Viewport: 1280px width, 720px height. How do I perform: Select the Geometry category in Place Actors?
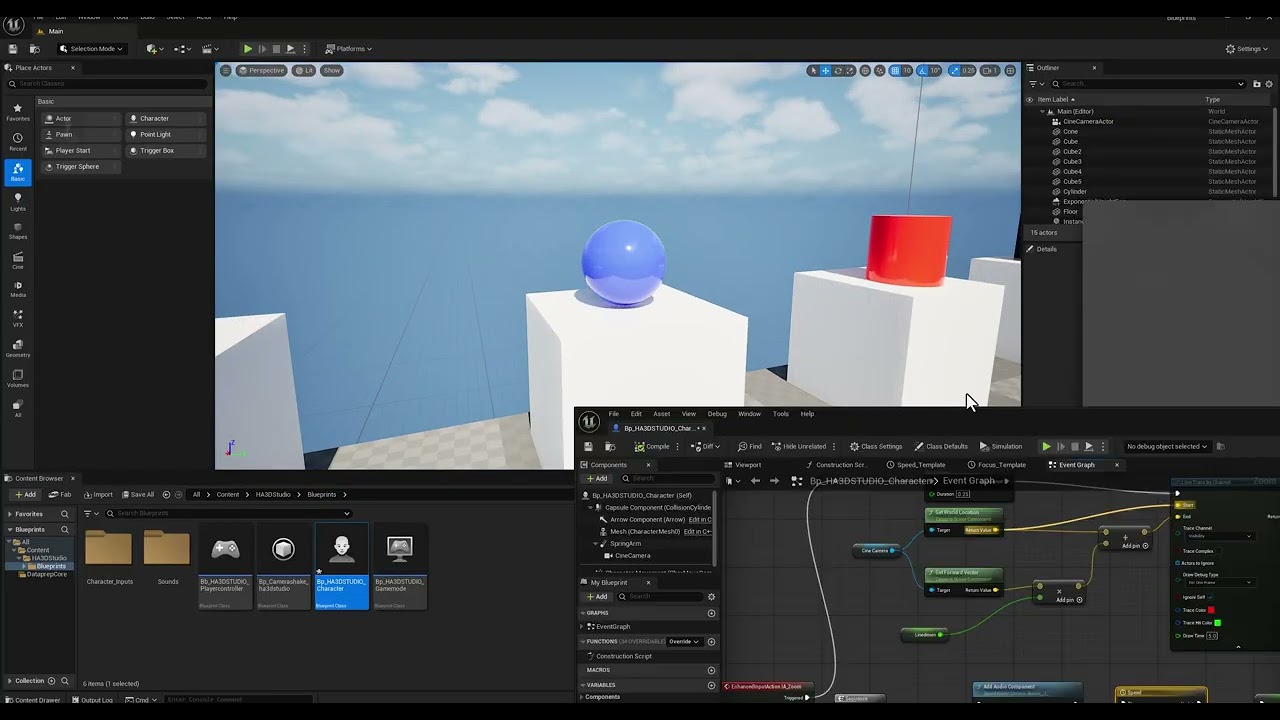point(18,348)
